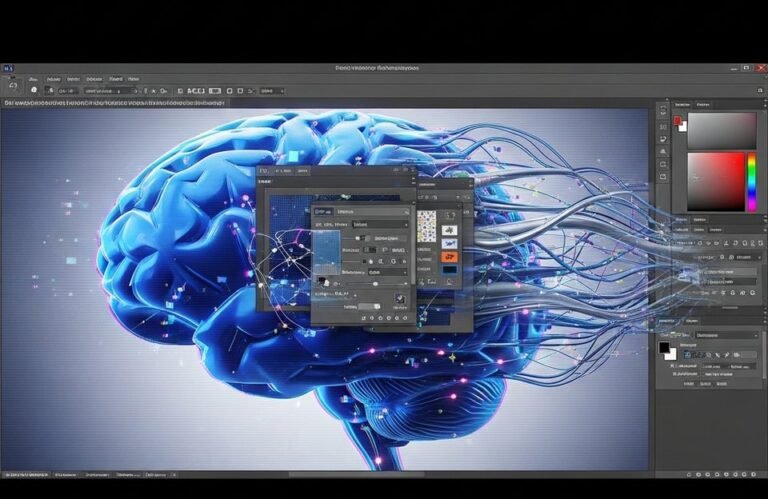The height and width of the screenshot is (499, 768).
Task: Click the orange thumbnail in the floating panel
Action: (x=449, y=257)
